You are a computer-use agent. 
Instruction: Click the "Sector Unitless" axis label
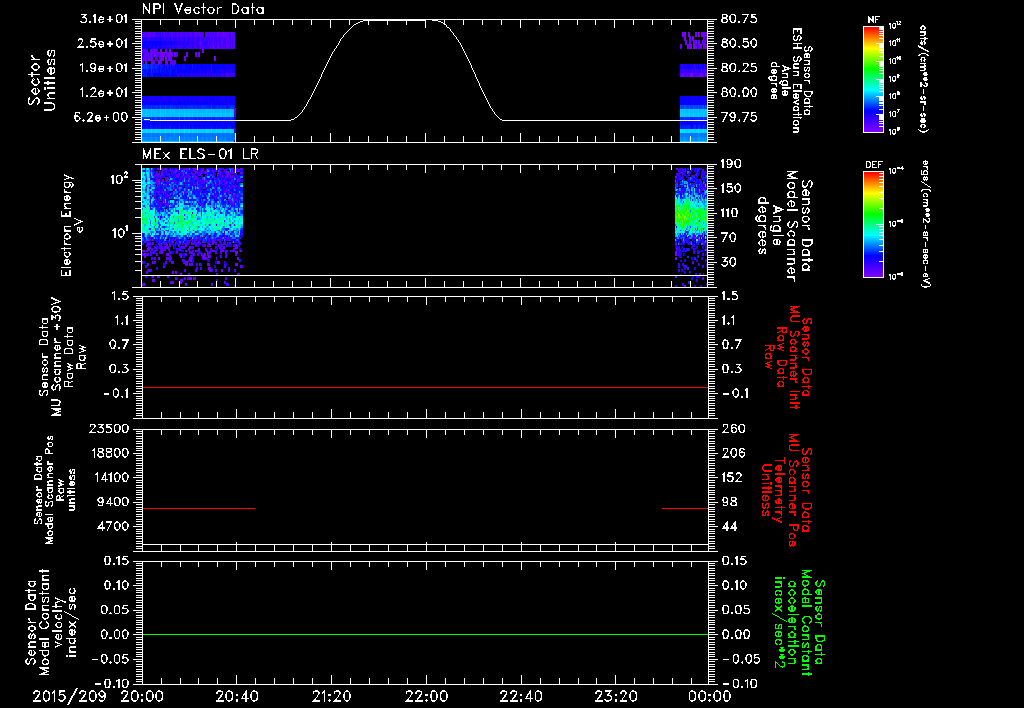pyautogui.click(x=42, y=80)
